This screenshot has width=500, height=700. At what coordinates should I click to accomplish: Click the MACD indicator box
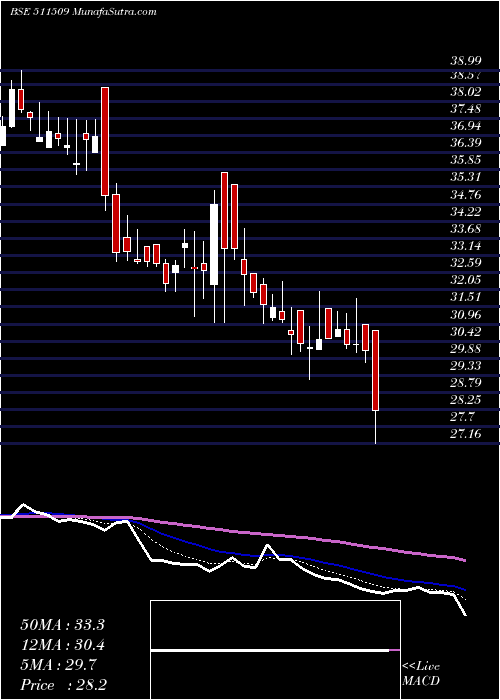pyautogui.click(x=275, y=650)
